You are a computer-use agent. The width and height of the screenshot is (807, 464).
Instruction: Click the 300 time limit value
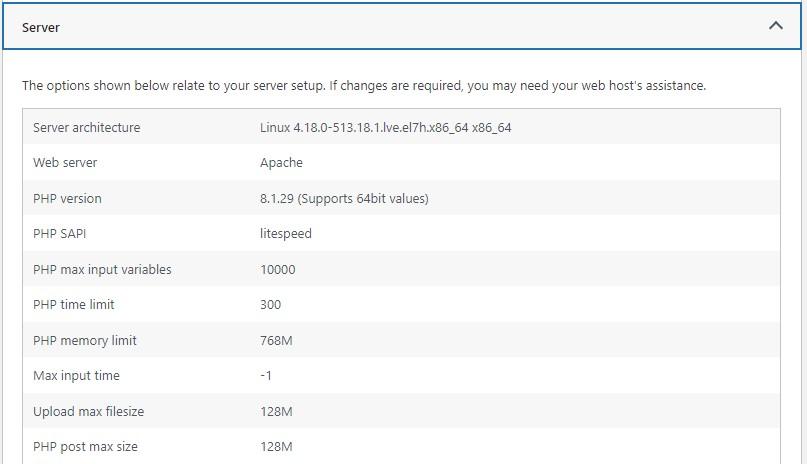[270, 305]
